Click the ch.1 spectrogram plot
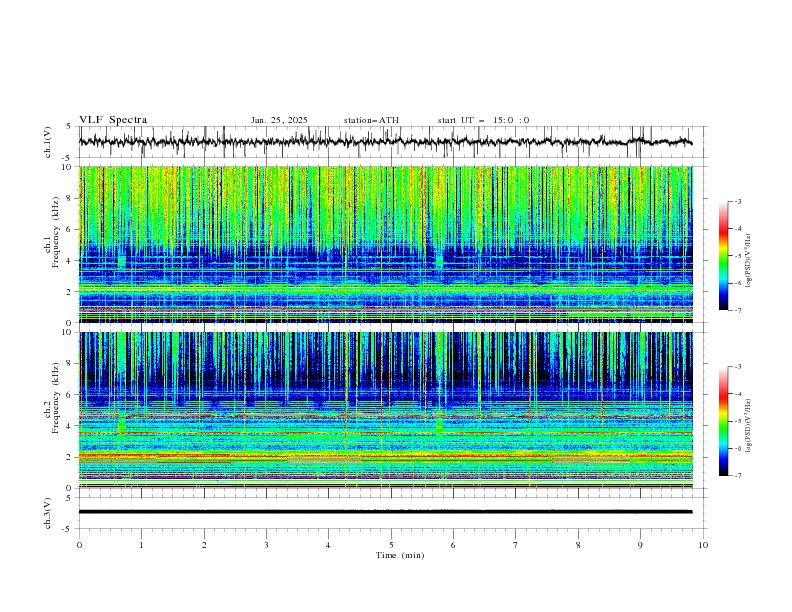This screenshot has height=612, width=792. click(x=386, y=244)
